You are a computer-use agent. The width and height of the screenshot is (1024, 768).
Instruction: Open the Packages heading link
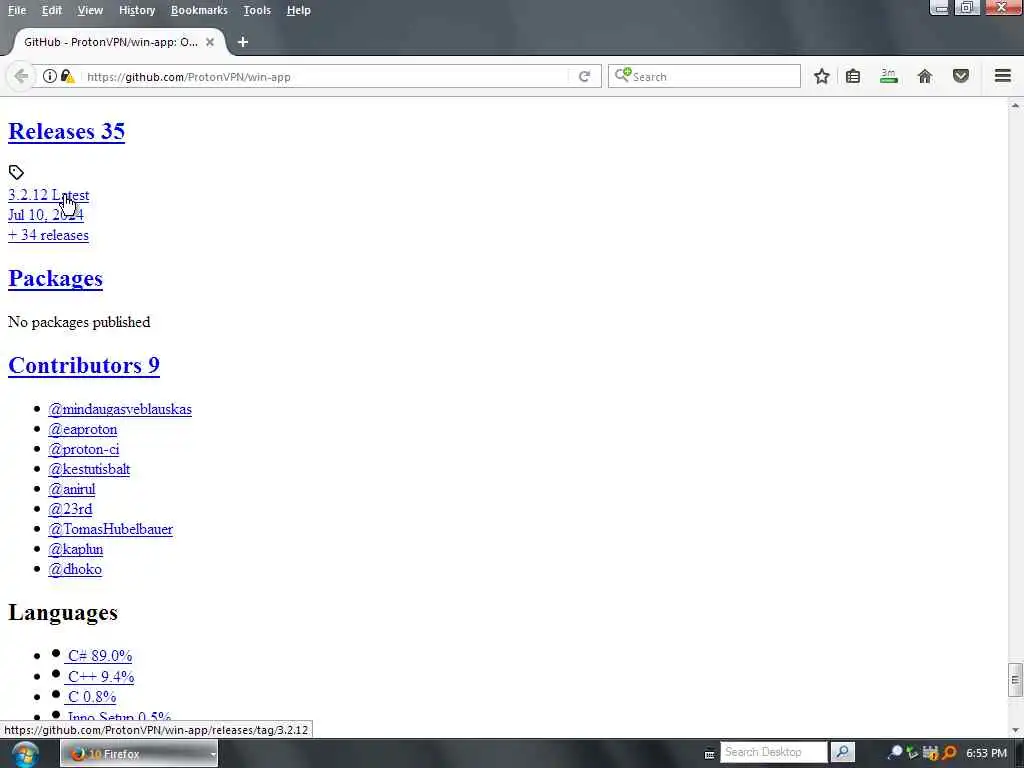tap(56, 278)
